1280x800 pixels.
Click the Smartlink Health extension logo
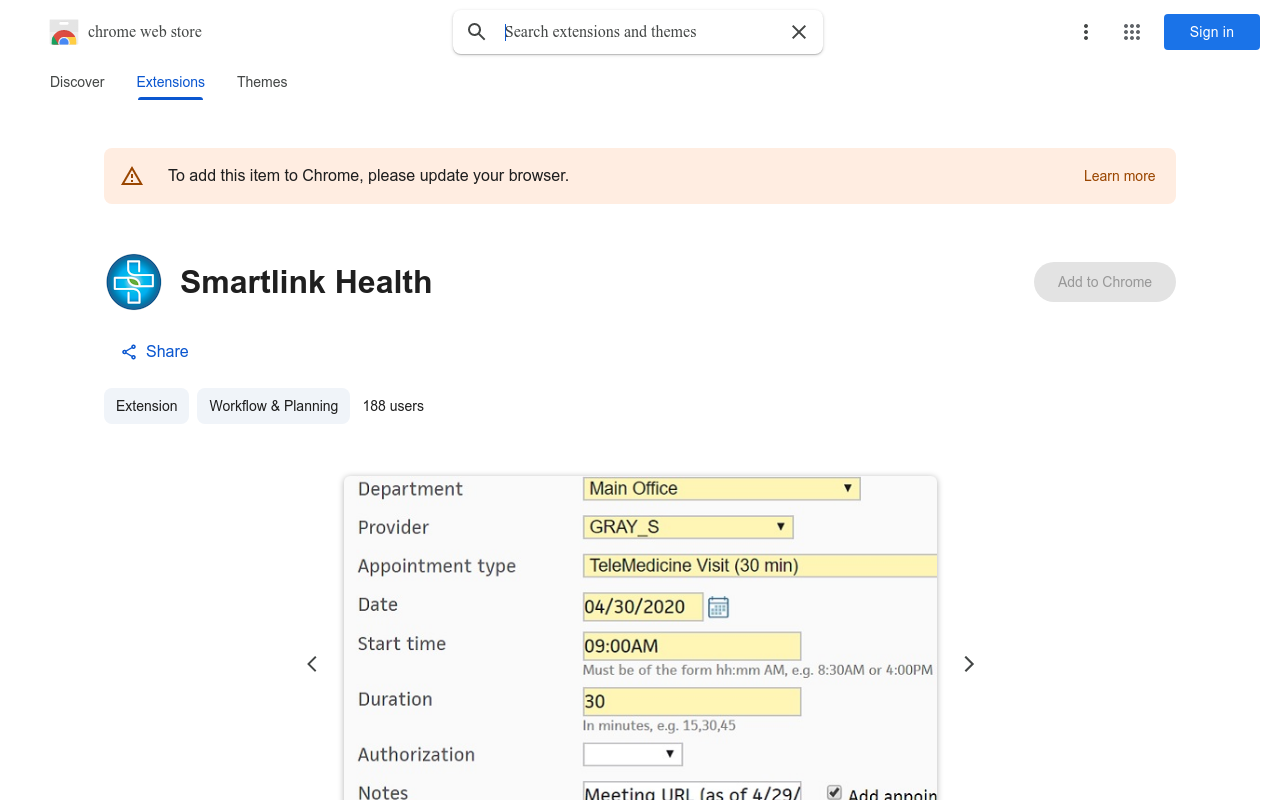[x=134, y=282]
